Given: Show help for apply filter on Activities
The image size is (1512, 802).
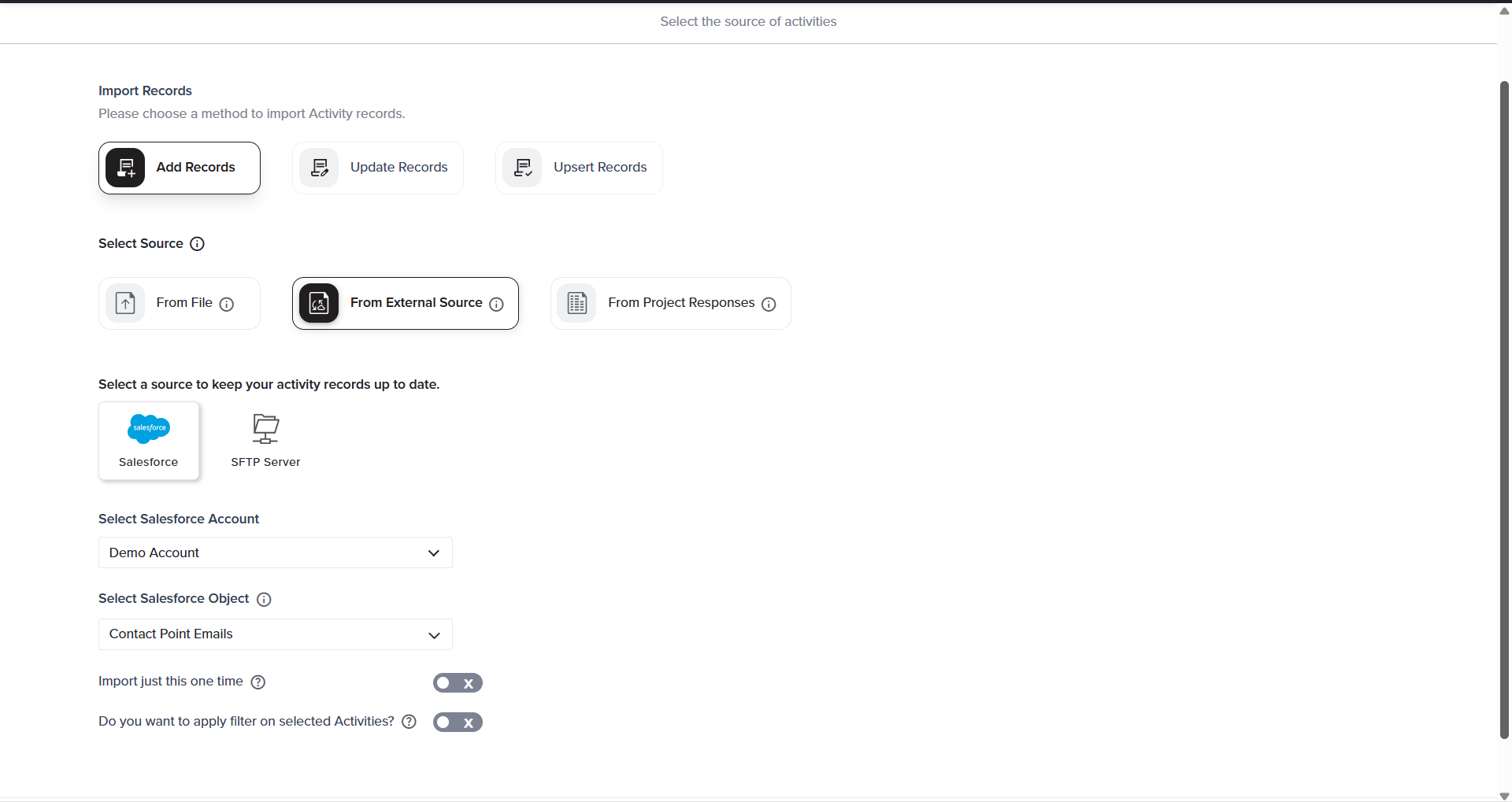Looking at the screenshot, I should pyautogui.click(x=409, y=722).
